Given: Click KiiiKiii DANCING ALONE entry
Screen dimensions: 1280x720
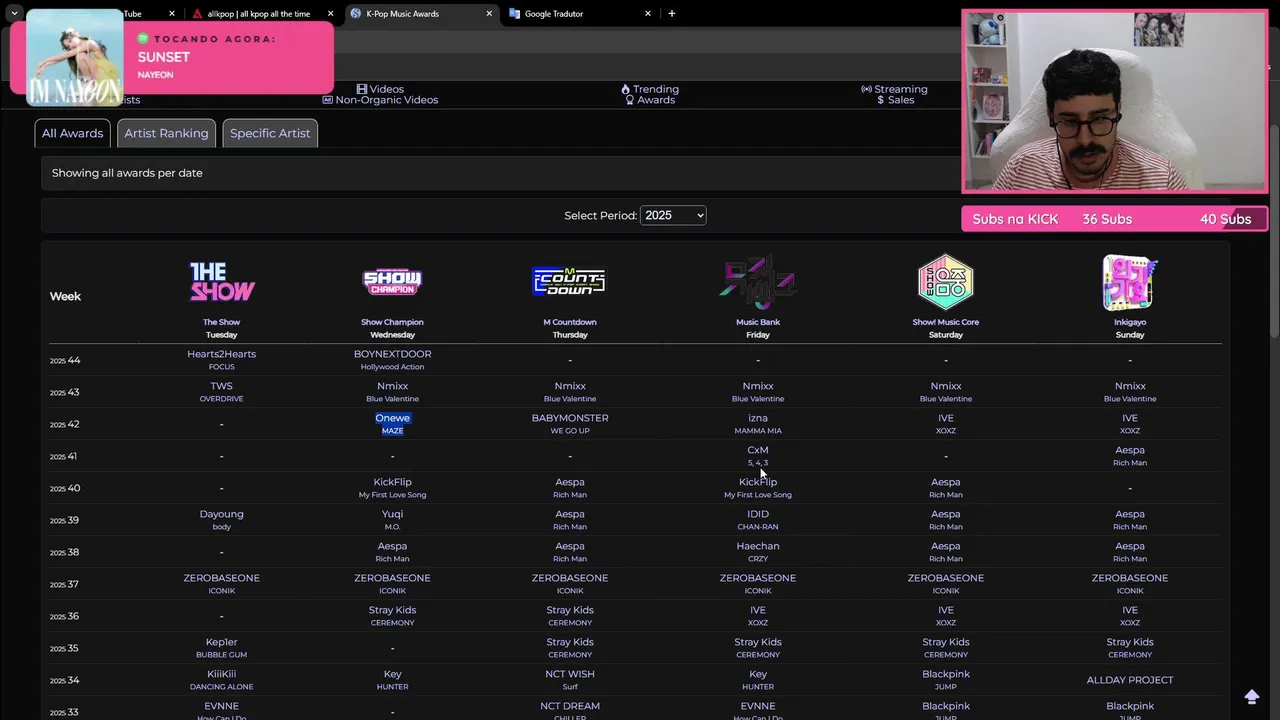Looking at the screenshot, I should click(x=222, y=679).
